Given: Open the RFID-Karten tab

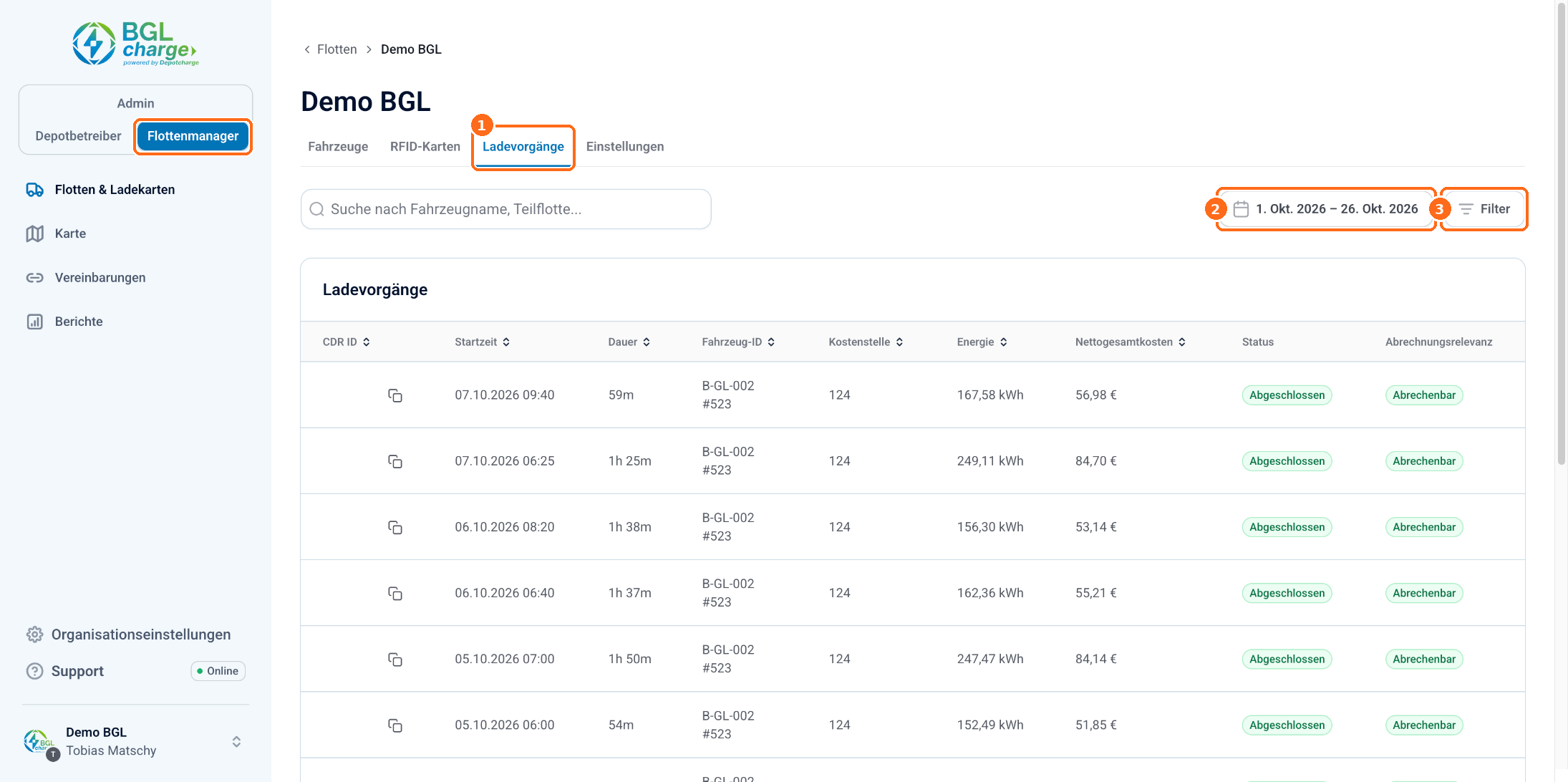Looking at the screenshot, I should coord(425,147).
